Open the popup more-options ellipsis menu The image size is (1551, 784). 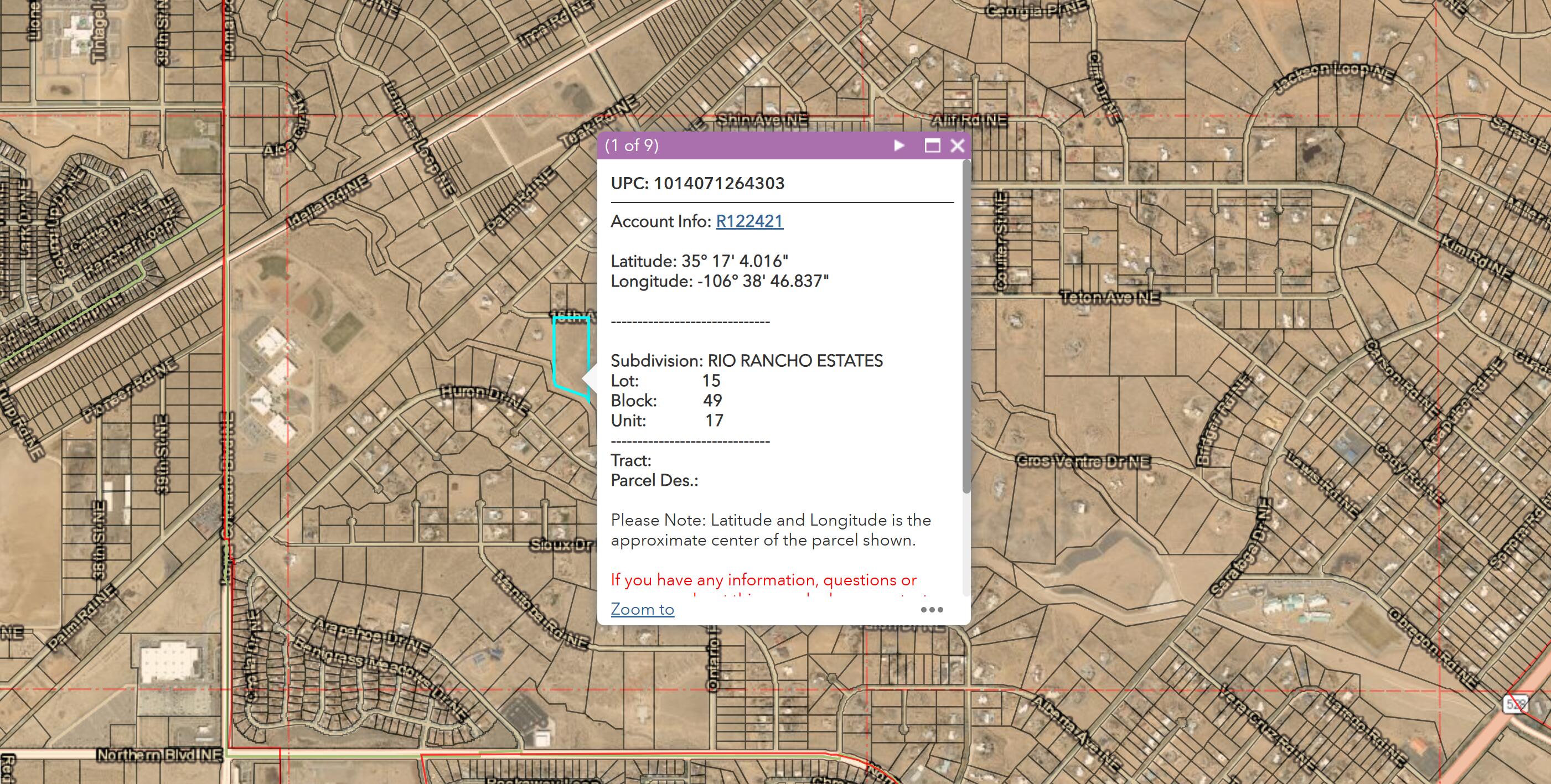[x=932, y=610]
